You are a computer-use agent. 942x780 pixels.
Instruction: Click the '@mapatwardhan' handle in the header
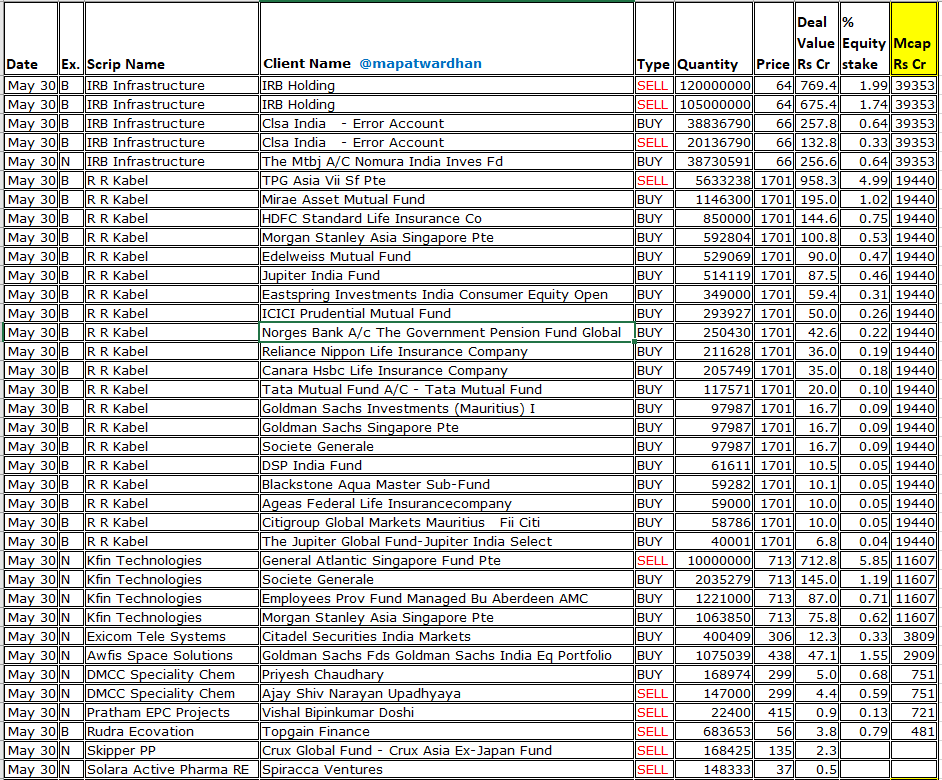[420, 64]
